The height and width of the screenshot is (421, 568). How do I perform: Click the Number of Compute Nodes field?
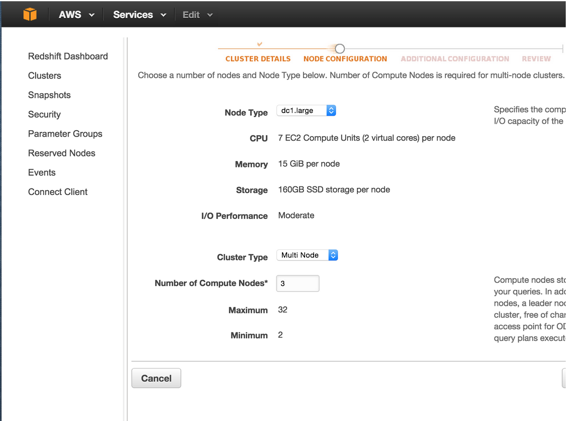pos(298,283)
